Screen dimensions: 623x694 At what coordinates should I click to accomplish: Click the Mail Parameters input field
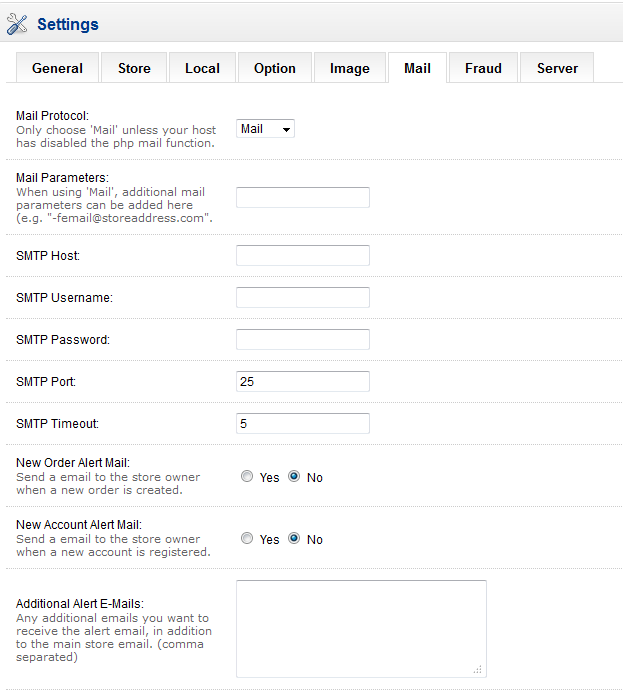(x=302, y=197)
